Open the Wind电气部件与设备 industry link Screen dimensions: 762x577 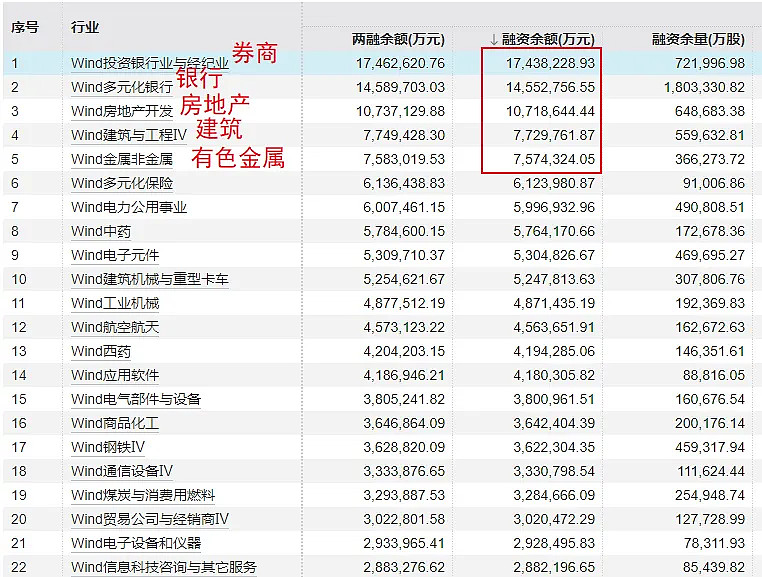click(x=136, y=399)
